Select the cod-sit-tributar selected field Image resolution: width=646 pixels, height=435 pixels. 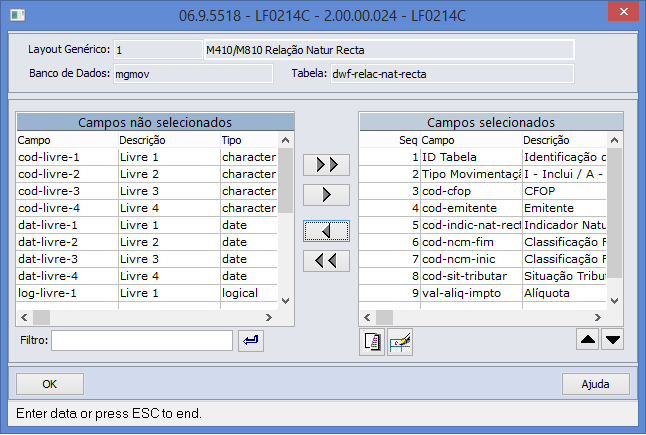click(483, 276)
